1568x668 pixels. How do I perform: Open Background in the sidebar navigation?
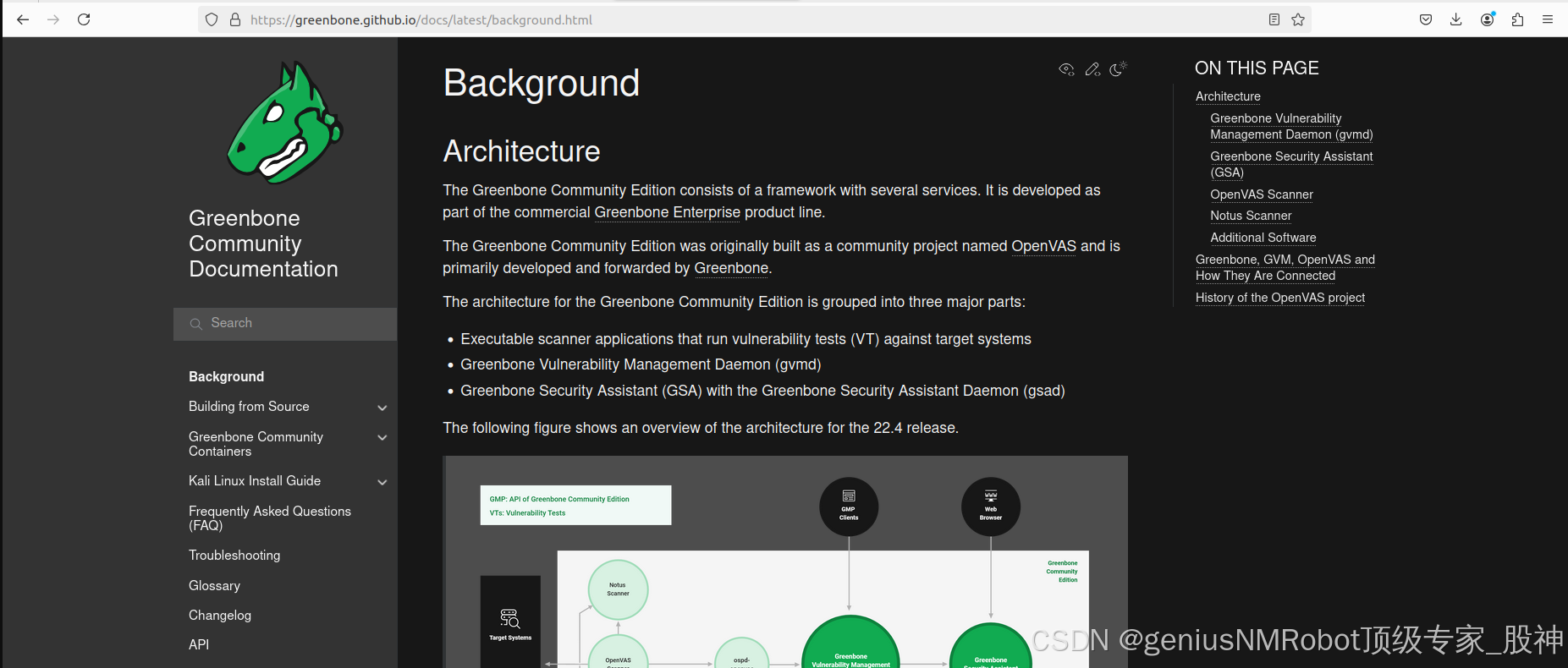click(x=226, y=376)
